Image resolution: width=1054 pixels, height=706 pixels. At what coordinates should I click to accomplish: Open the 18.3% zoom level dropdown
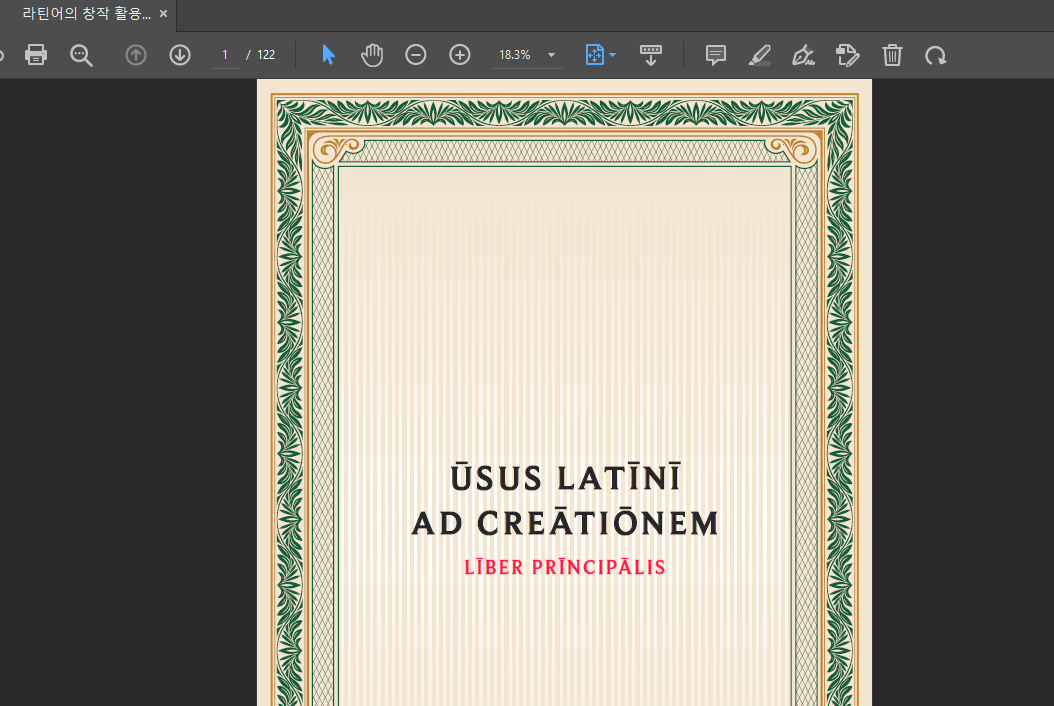pos(551,55)
